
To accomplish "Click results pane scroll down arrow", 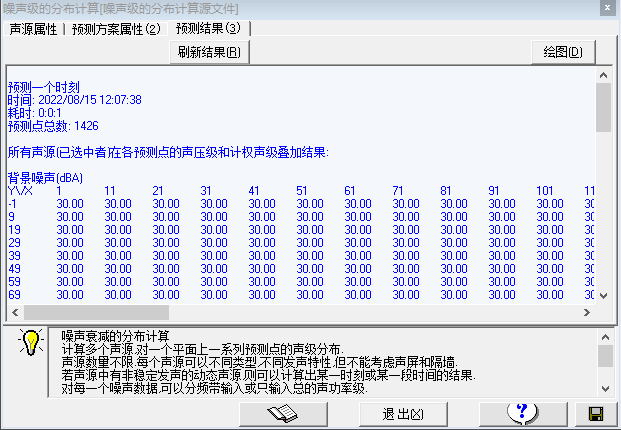I will point(604,296).
